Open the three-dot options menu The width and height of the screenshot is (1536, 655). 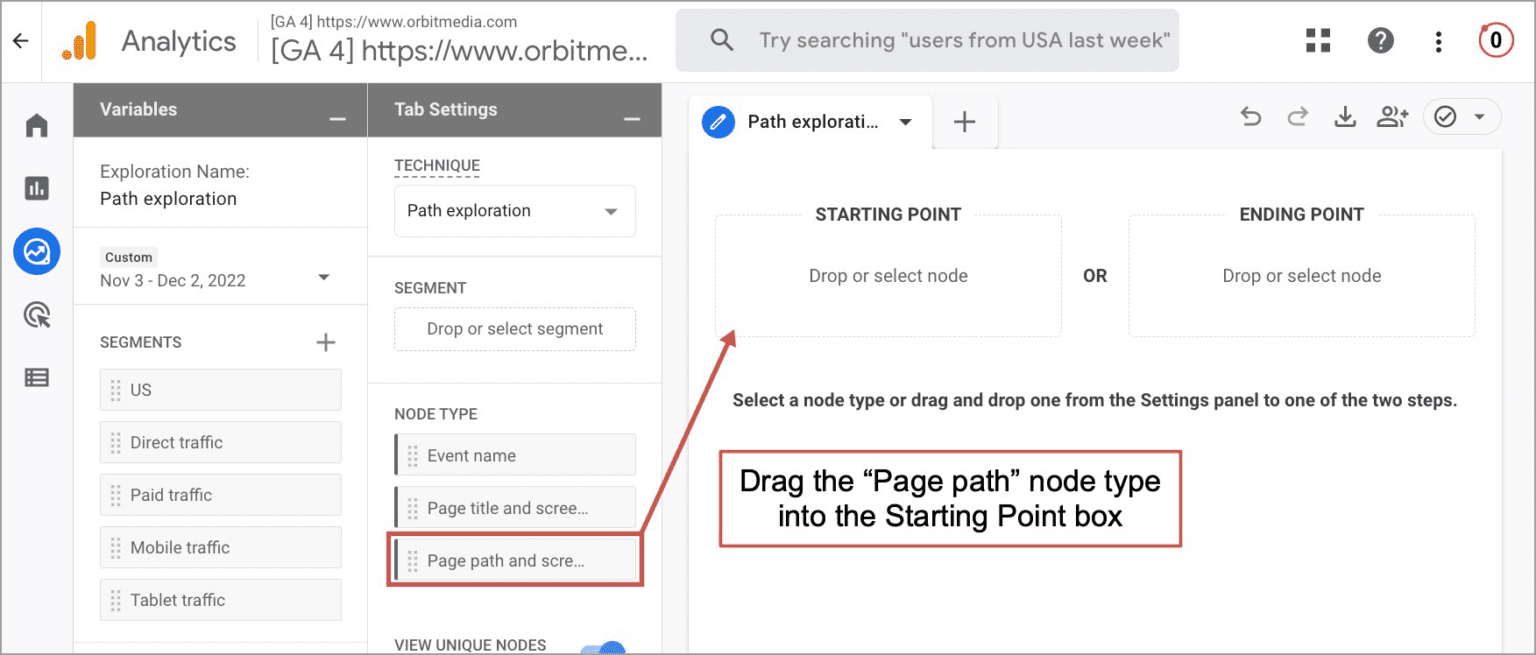point(1438,41)
